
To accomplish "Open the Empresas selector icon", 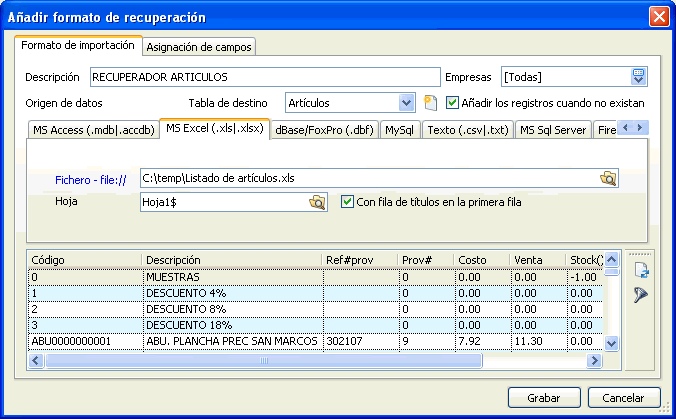I will click(x=638, y=77).
